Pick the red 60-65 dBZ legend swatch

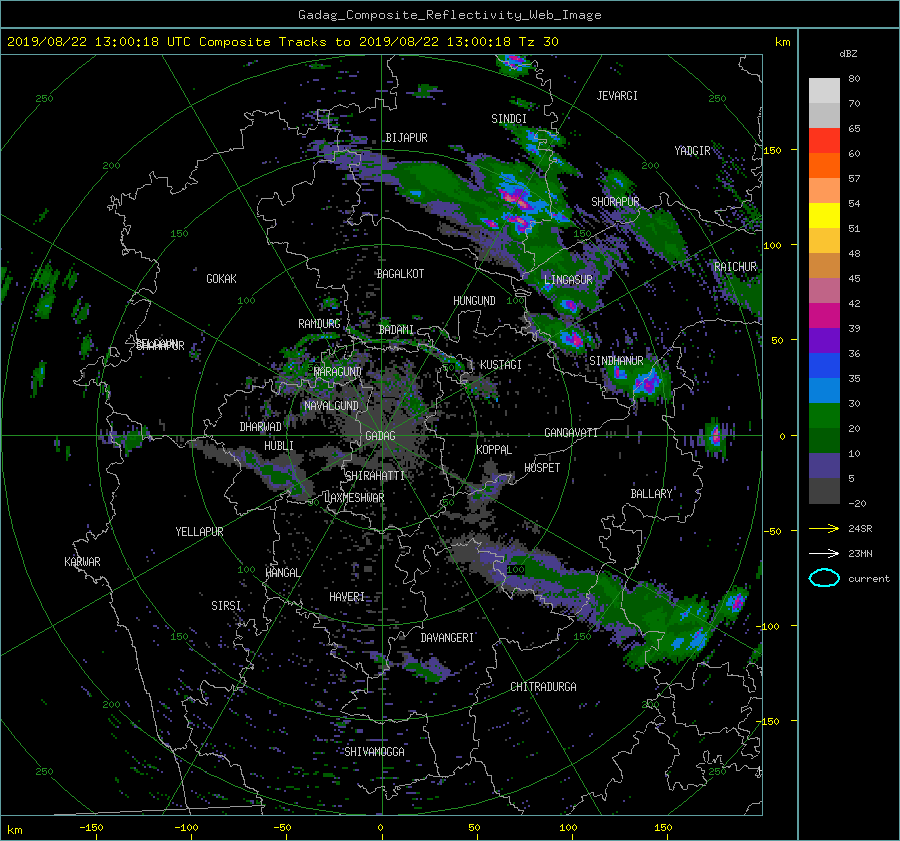(824, 140)
